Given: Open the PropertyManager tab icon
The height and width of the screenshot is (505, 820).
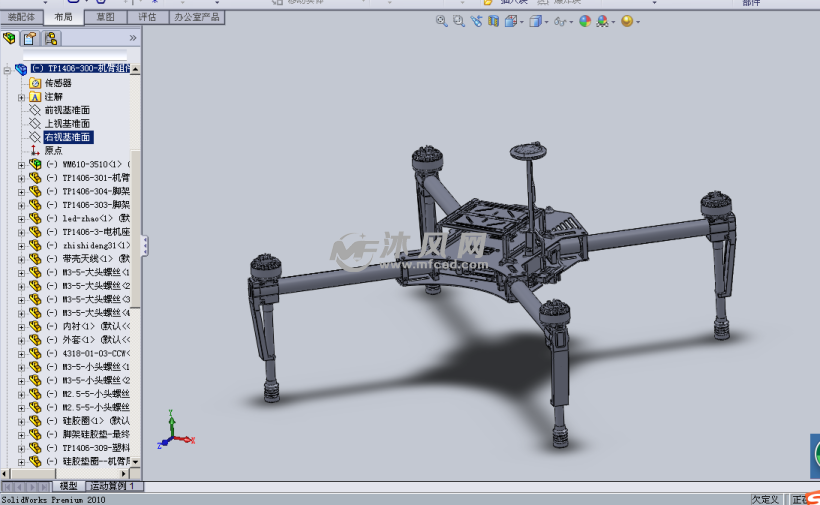Looking at the screenshot, I should coord(30,39).
